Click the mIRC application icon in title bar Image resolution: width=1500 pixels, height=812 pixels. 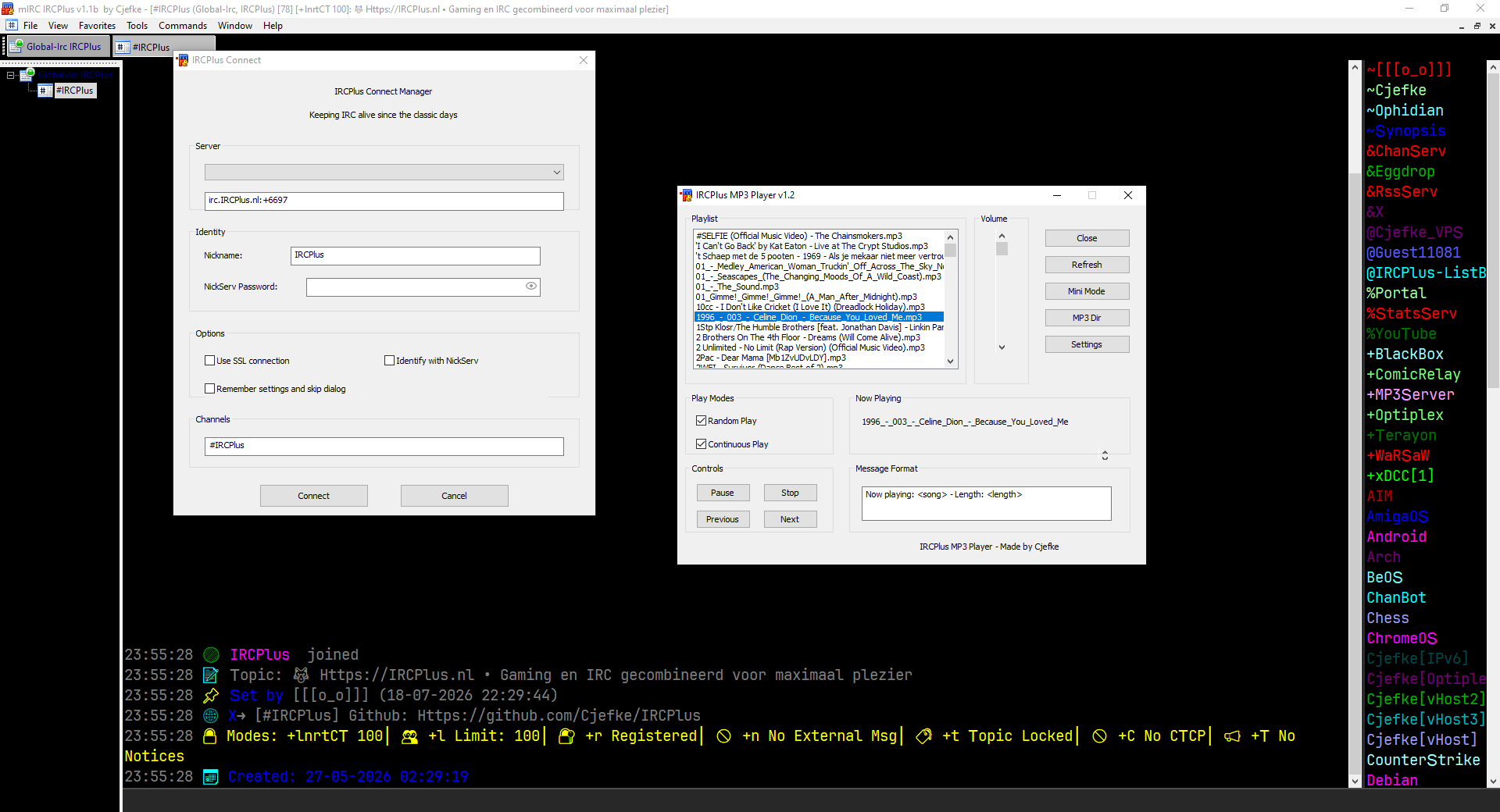8,9
